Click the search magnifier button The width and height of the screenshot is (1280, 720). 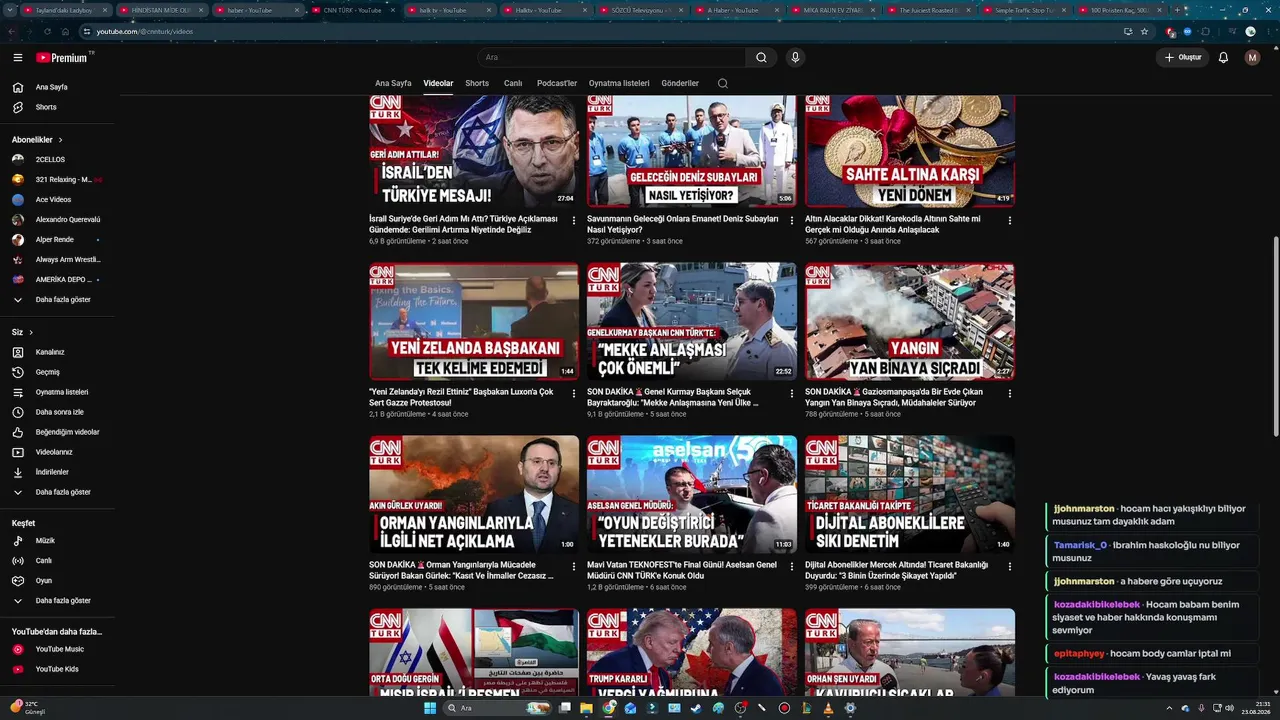point(761,58)
